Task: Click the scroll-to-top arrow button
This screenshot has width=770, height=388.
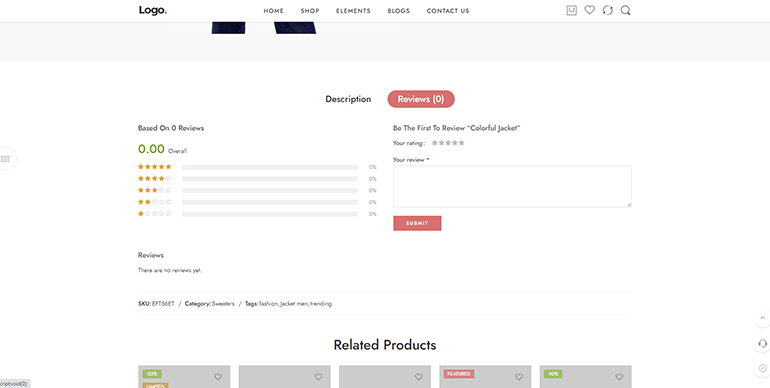Action: (762, 318)
